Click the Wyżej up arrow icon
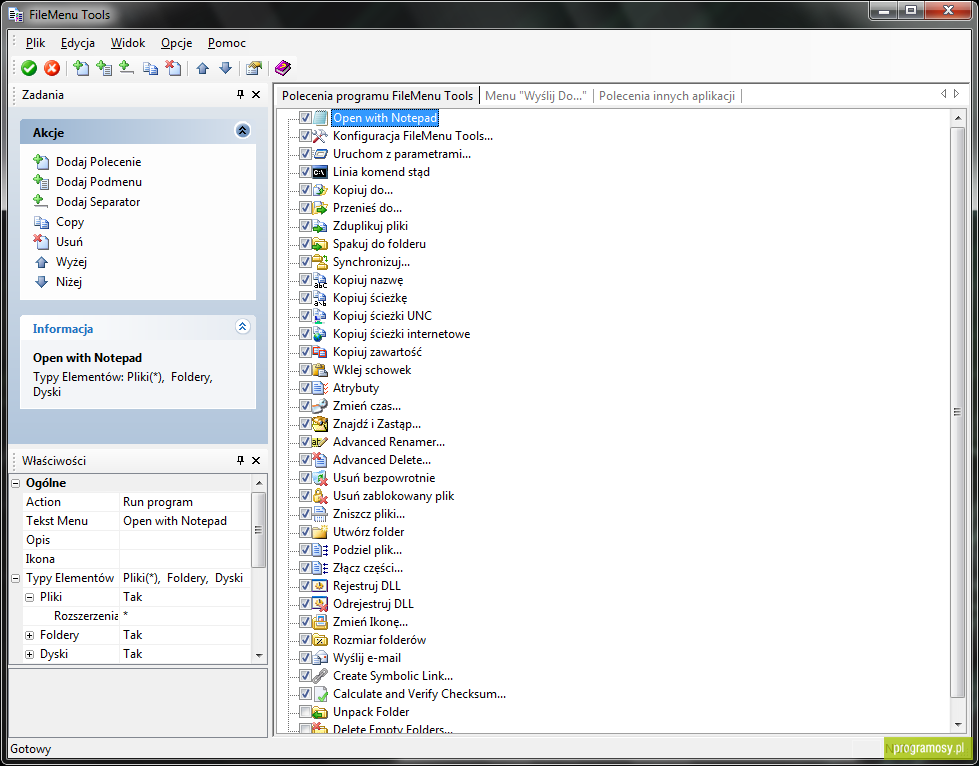The image size is (979, 766). pyautogui.click(x=41, y=262)
